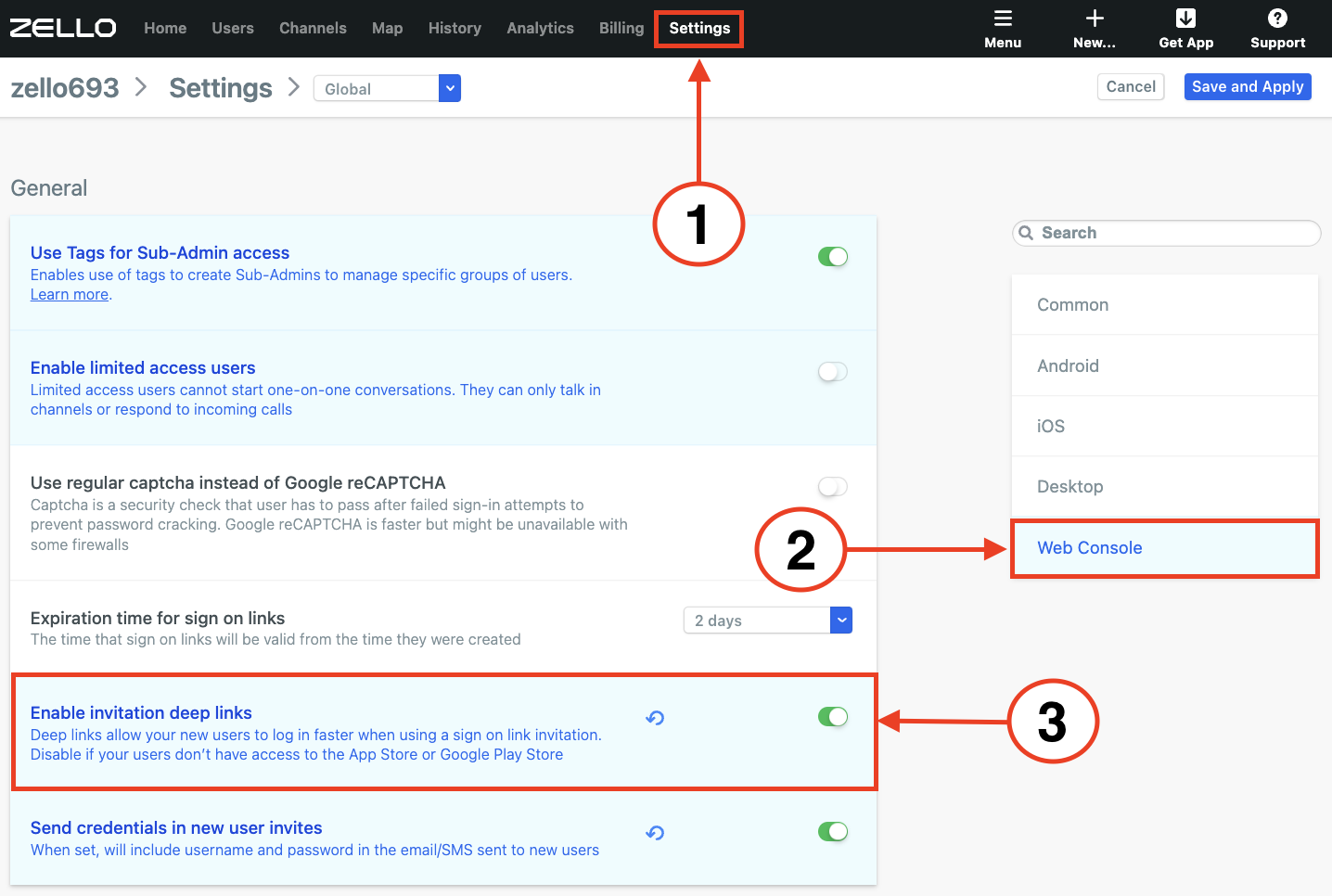The width and height of the screenshot is (1332, 896).
Task: Reset the Enable invitation deep links setting
Action: (655, 718)
